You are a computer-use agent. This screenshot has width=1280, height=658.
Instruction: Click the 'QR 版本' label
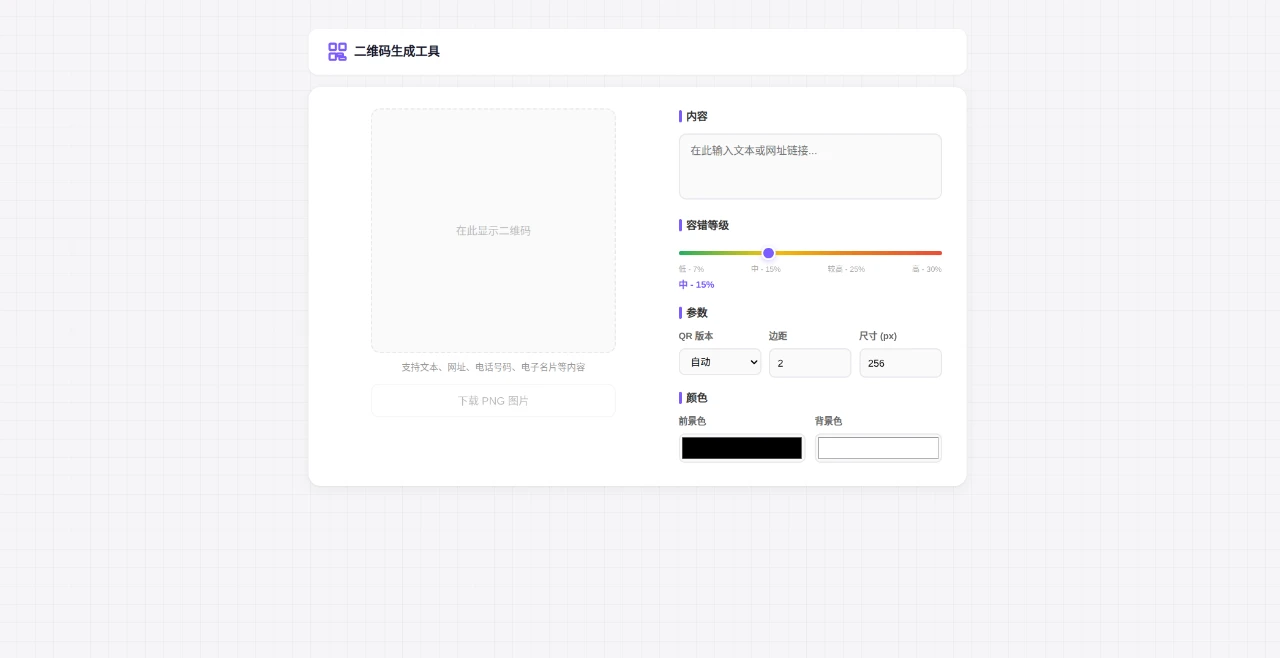(696, 336)
